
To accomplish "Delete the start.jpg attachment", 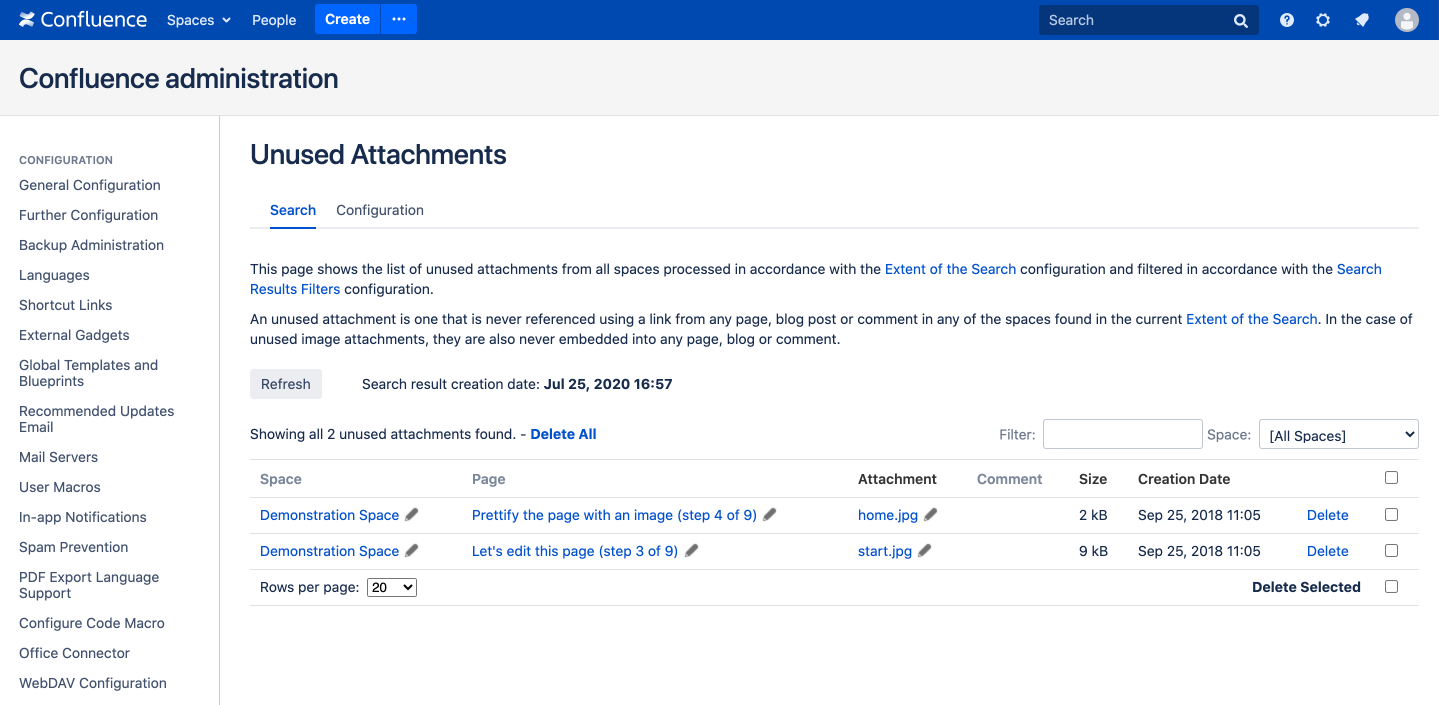I will [x=1327, y=551].
